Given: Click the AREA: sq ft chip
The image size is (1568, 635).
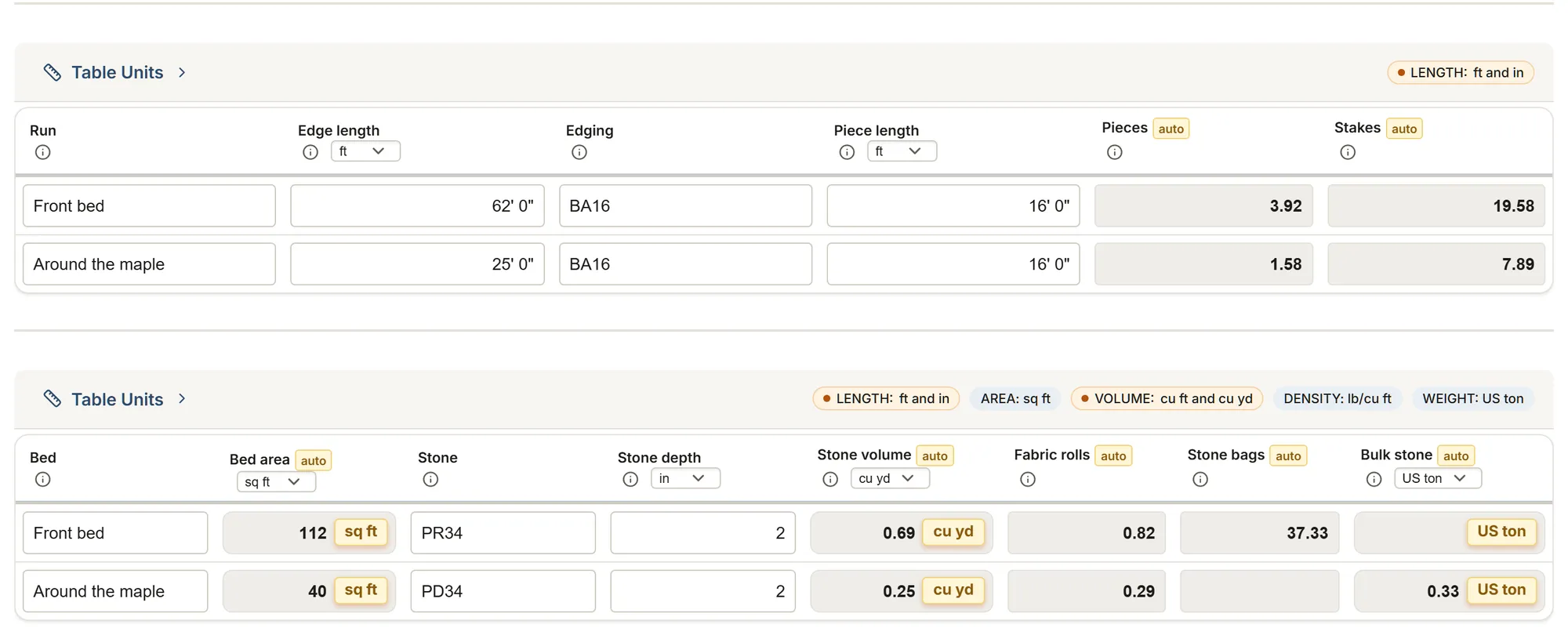Looking at the screenshot, I should coord(1015,399).
